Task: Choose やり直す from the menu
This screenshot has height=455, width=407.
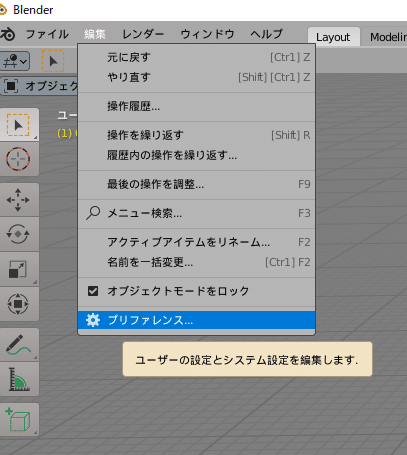Action: (196, 77)
